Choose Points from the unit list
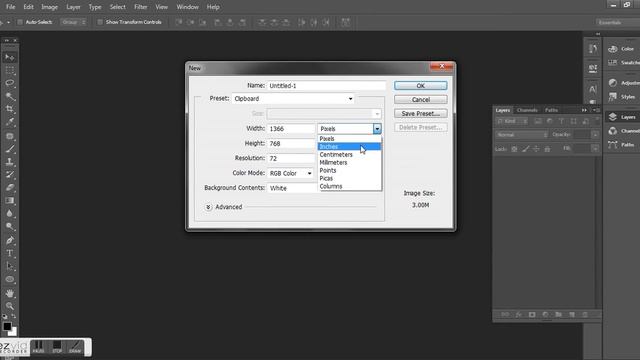Viewport: 640px width, 360px height. tap(349, 170)
